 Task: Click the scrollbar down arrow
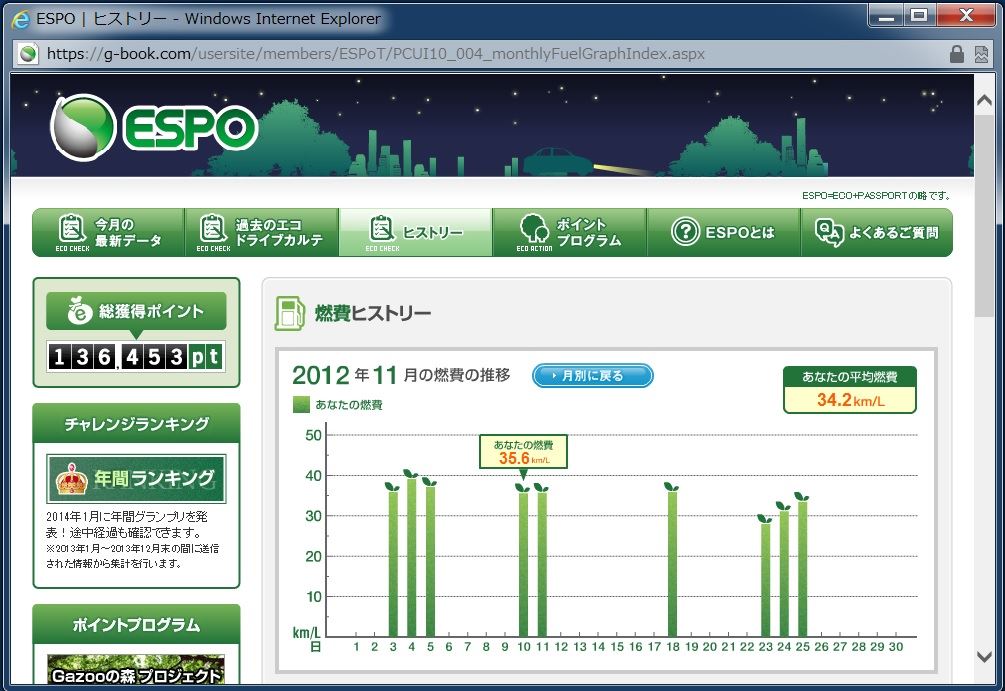(984, 656)
